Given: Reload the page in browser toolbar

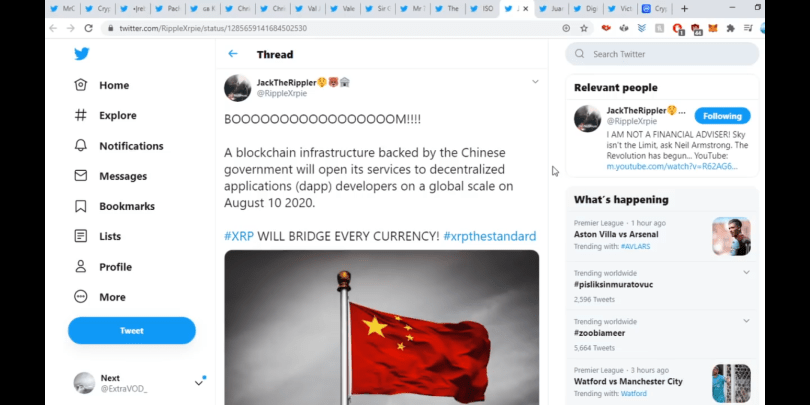Looking at the screenshot, I should pos(88,28).
